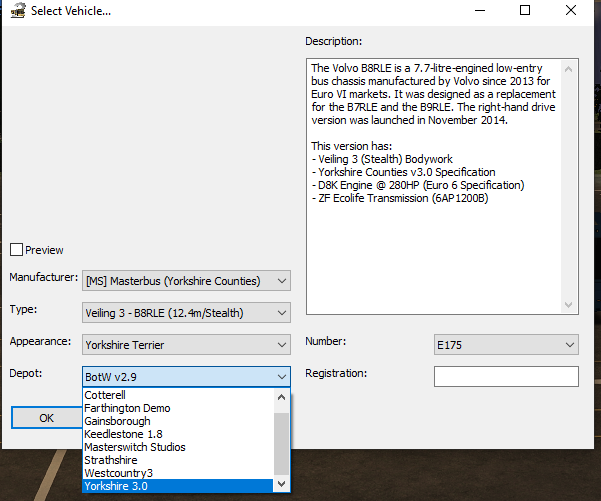This screenshot has height=501, width=601.
Task: Click the Registration input field
Action: (506, 376)
